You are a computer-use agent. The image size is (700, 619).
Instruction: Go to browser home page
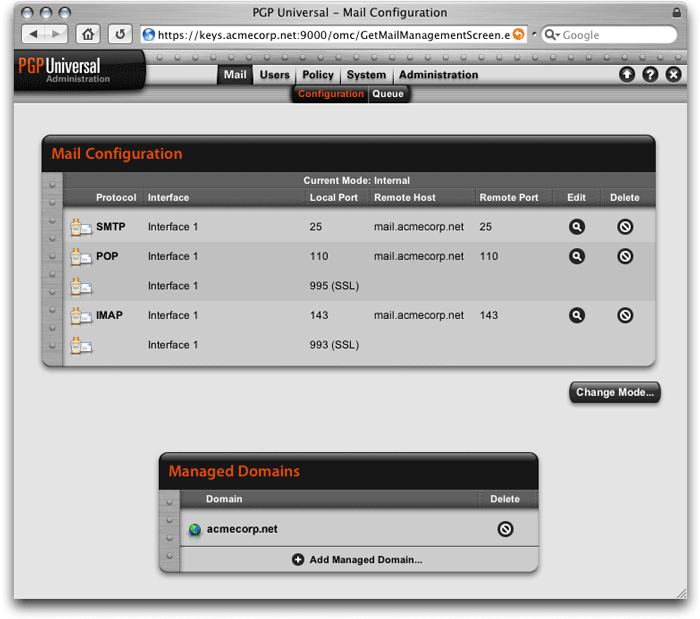point(88,34)
